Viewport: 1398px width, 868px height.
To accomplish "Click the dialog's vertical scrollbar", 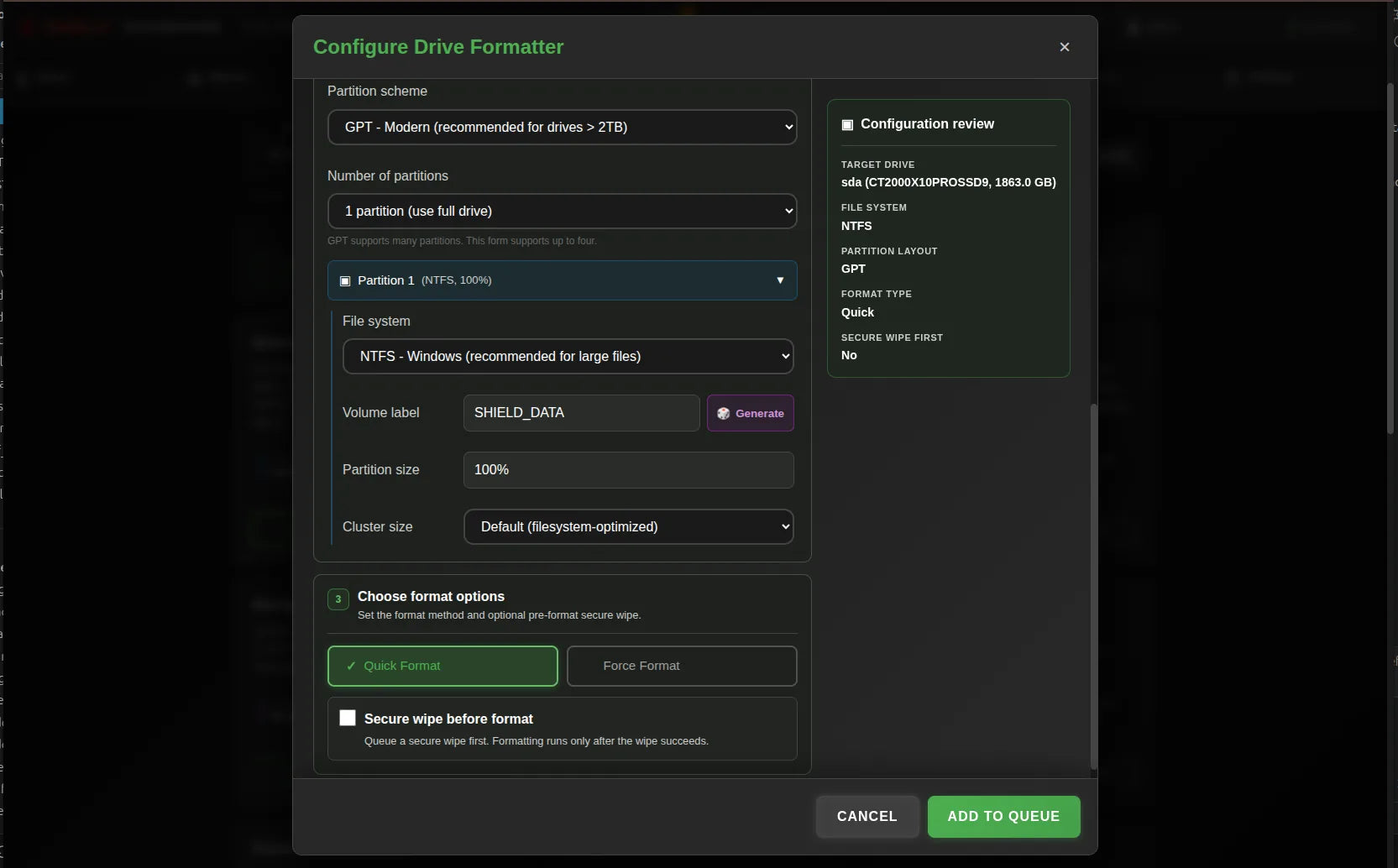I will point(1093,585).
